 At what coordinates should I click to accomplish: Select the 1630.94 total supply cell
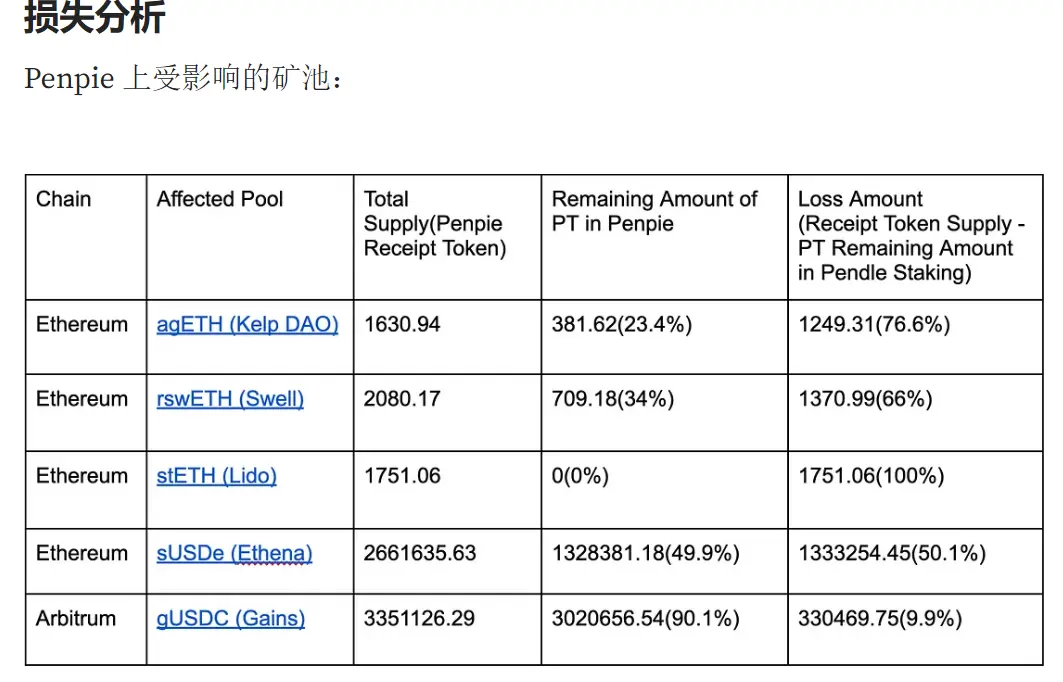point(402,325)
